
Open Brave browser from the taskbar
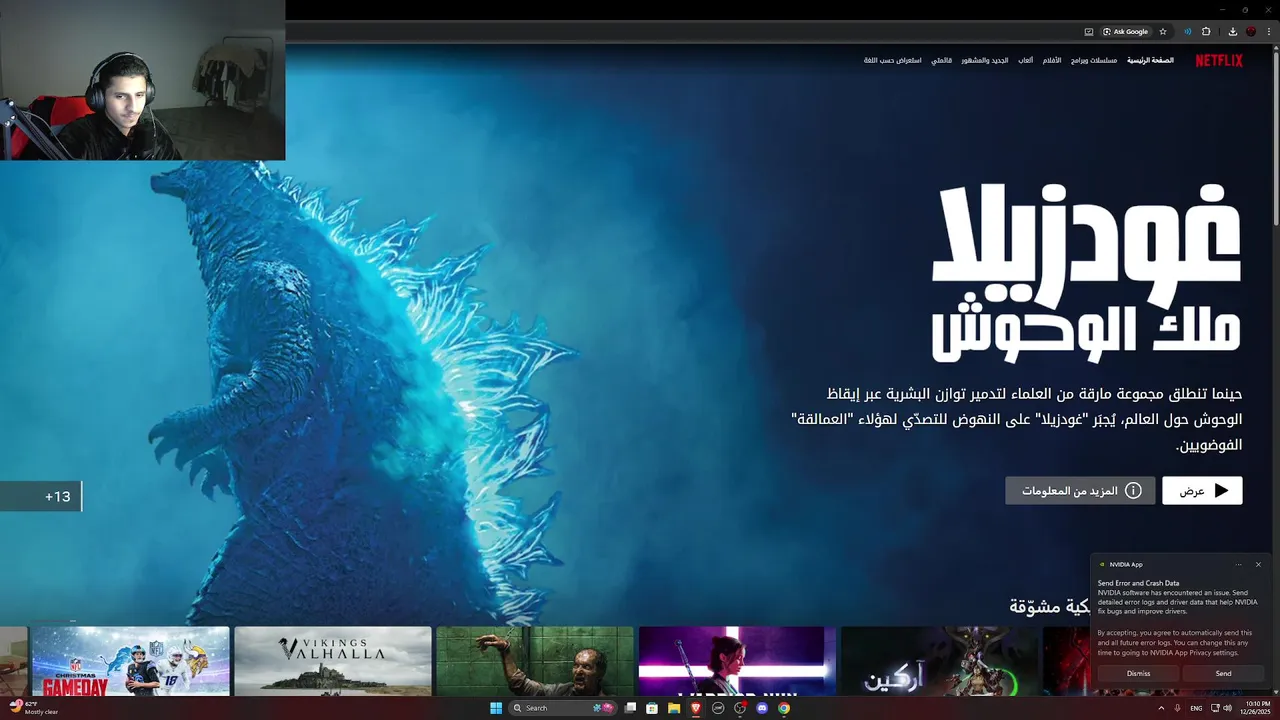click(x=696, y=708)
